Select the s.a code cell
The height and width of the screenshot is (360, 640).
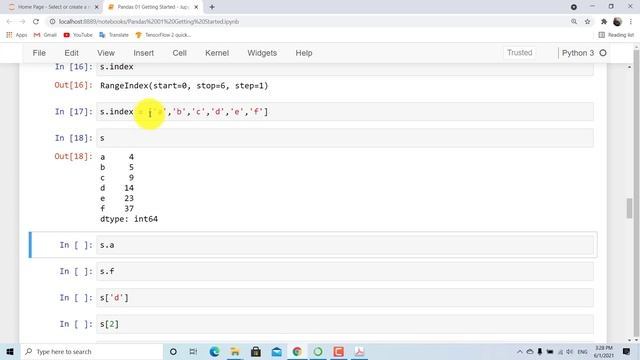pyautogui.click(x=345, y=245)
